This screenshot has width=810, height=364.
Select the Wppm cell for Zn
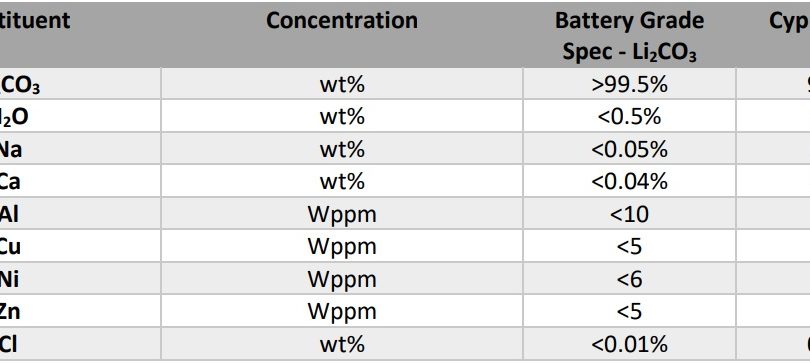342,311
